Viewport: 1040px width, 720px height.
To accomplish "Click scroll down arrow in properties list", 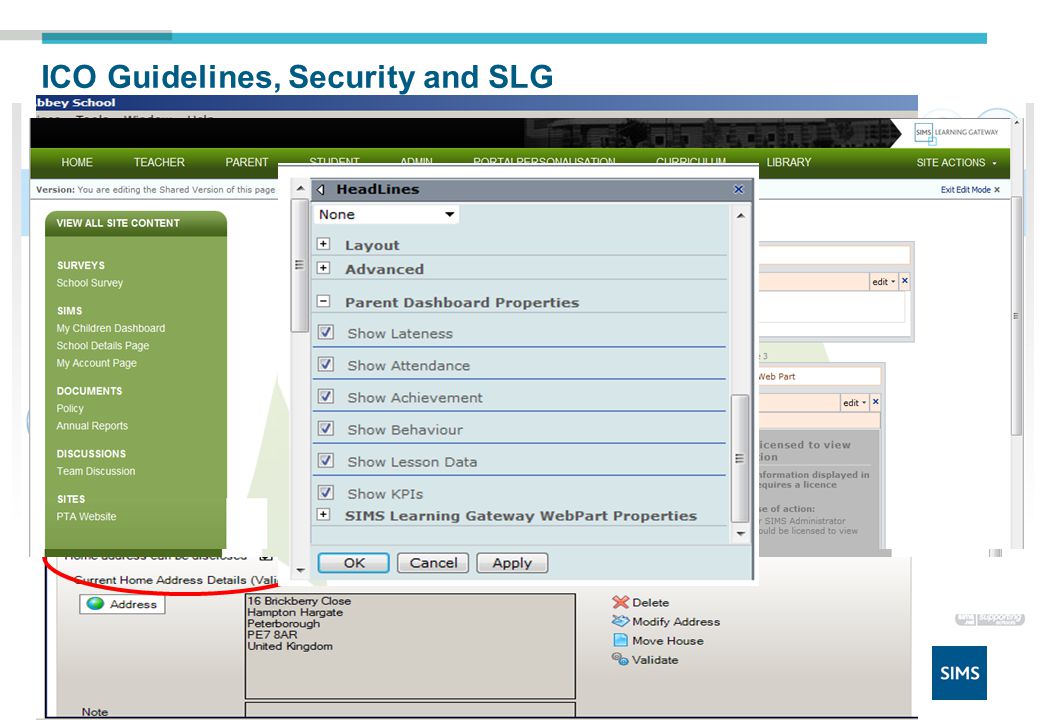I will click(740, 533).
